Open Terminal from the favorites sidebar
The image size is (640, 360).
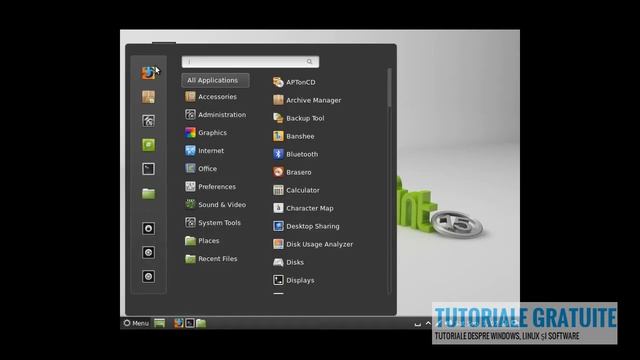pyautogui.click(x=148, y=169)
